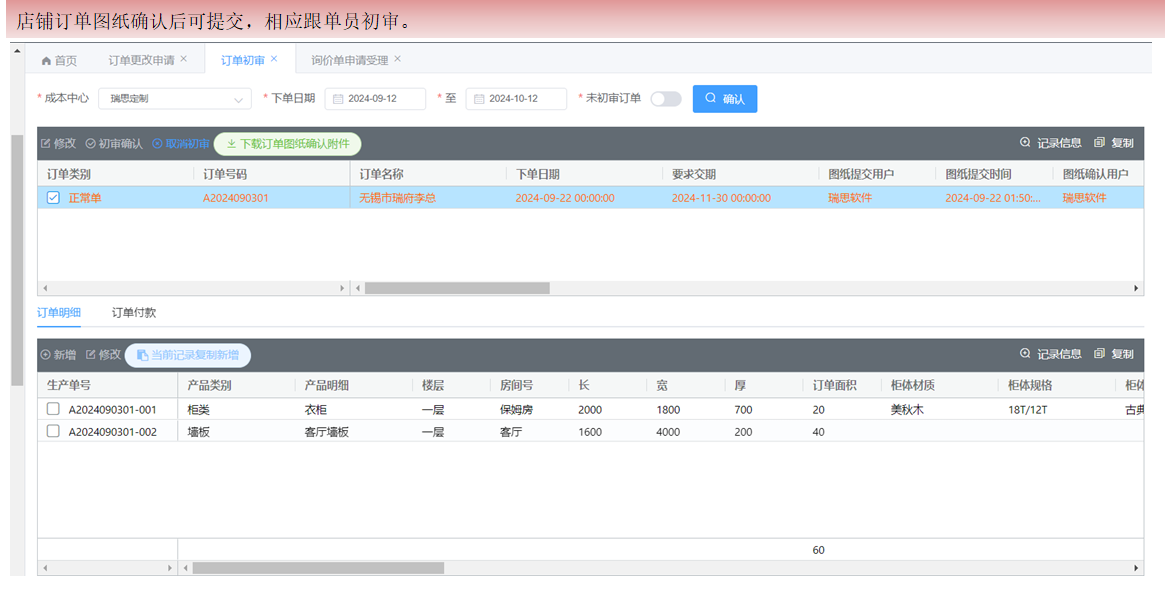
Task: Toggle the 未初审订单 switch
Action: (665, 99)
